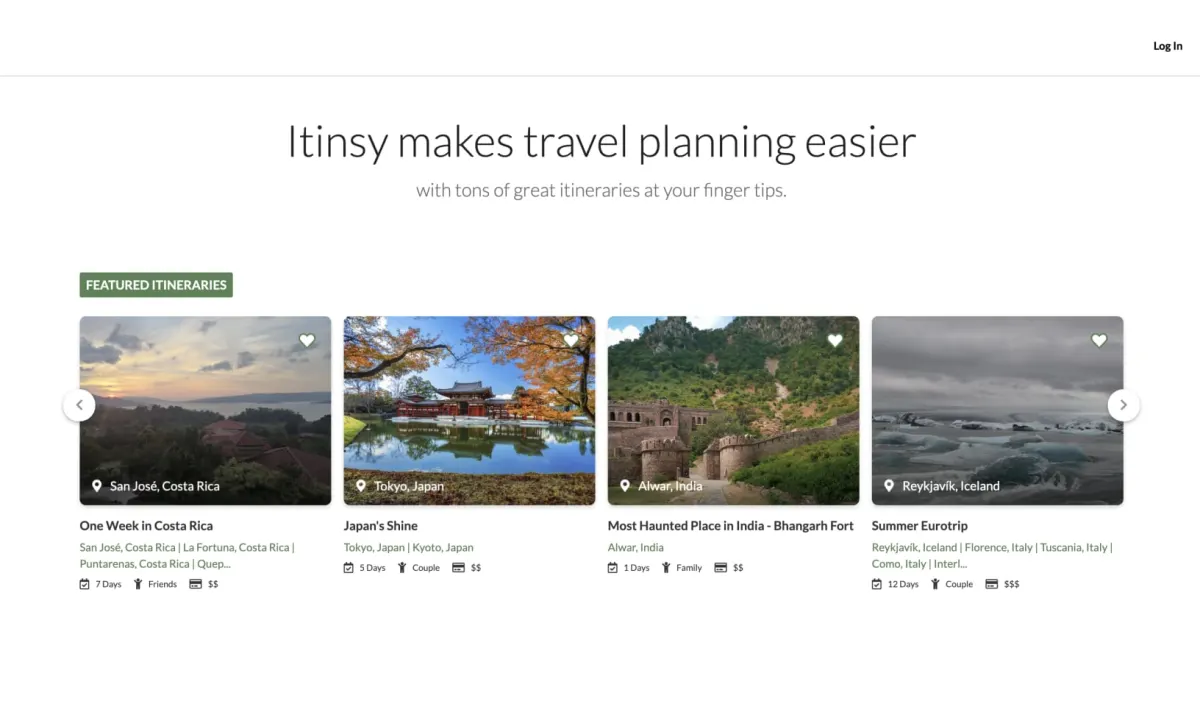1200x712 pixels.
Task: Go to next featured itineraries arrow
Action: 1123,405
